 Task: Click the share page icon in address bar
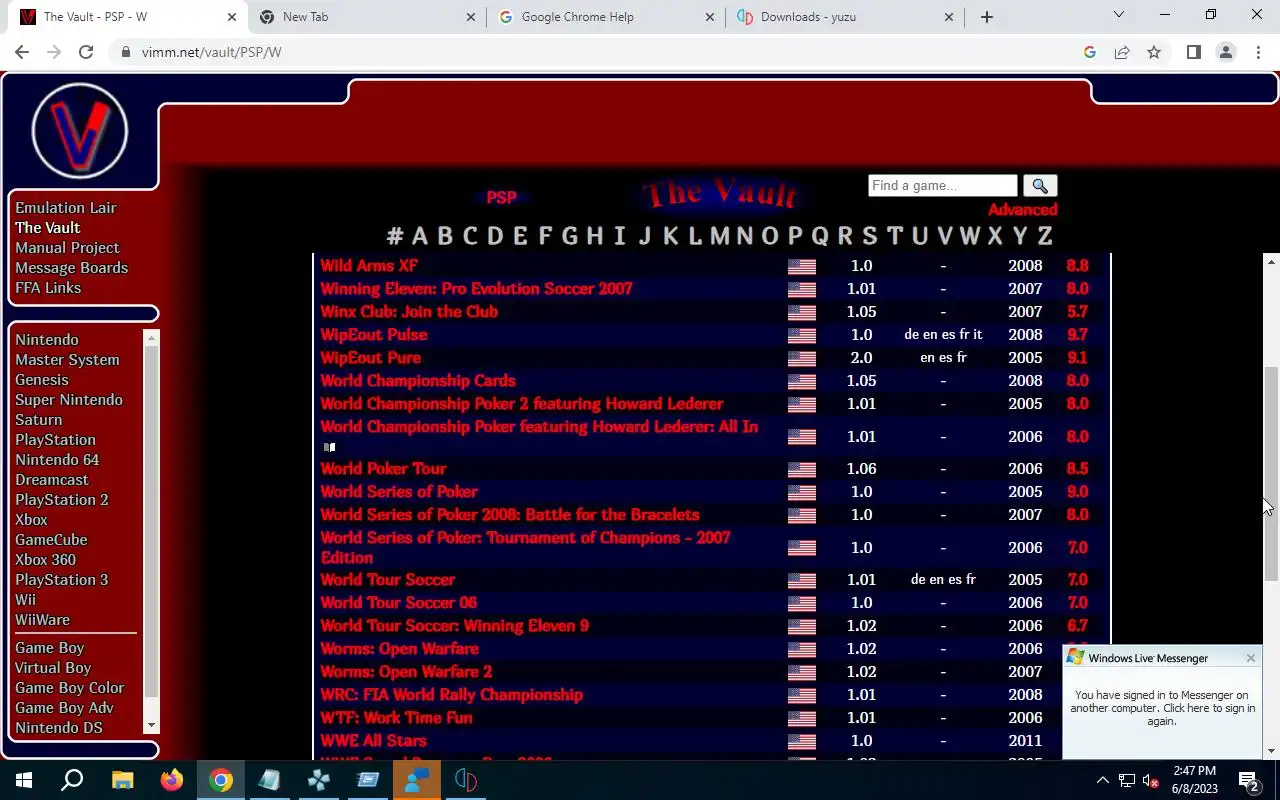[x=1122, y=52]
